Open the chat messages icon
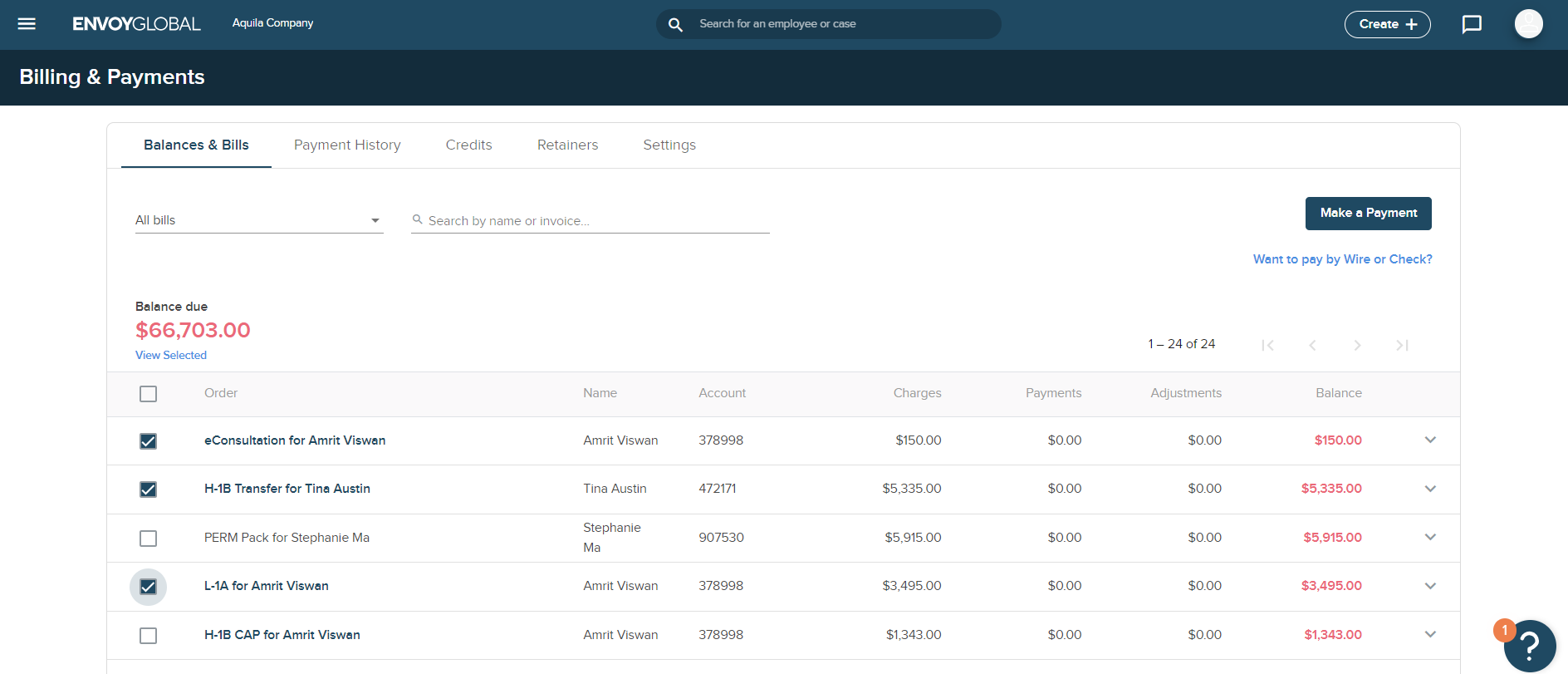Viewport: 1568px width, 674px height. (1472, 24)
